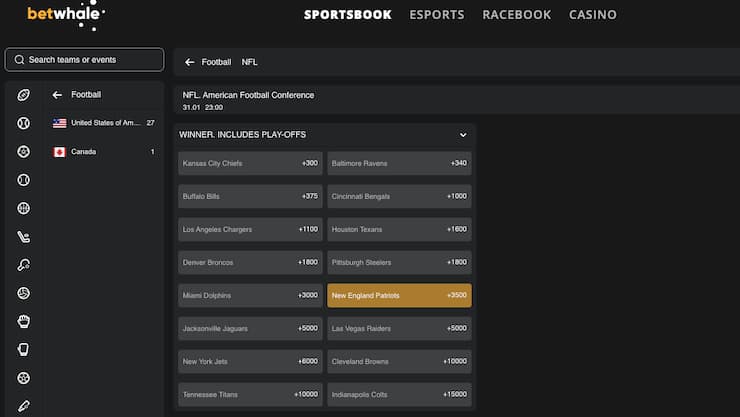Choose the baseball icon above the basketball icon
740x417 pixels.
(23, 180)
